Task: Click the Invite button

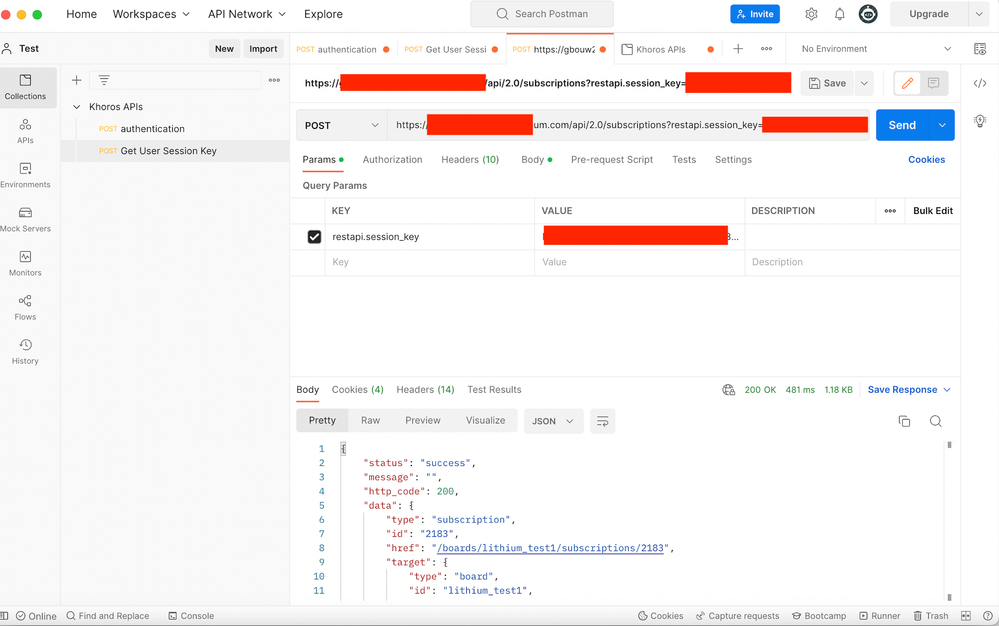Action: tap(755, 14)
